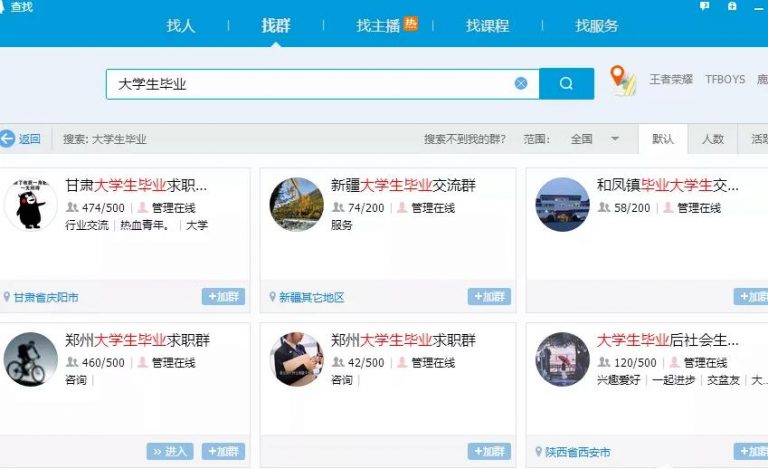Click the magnifier search button

click(x=566, y=84)
